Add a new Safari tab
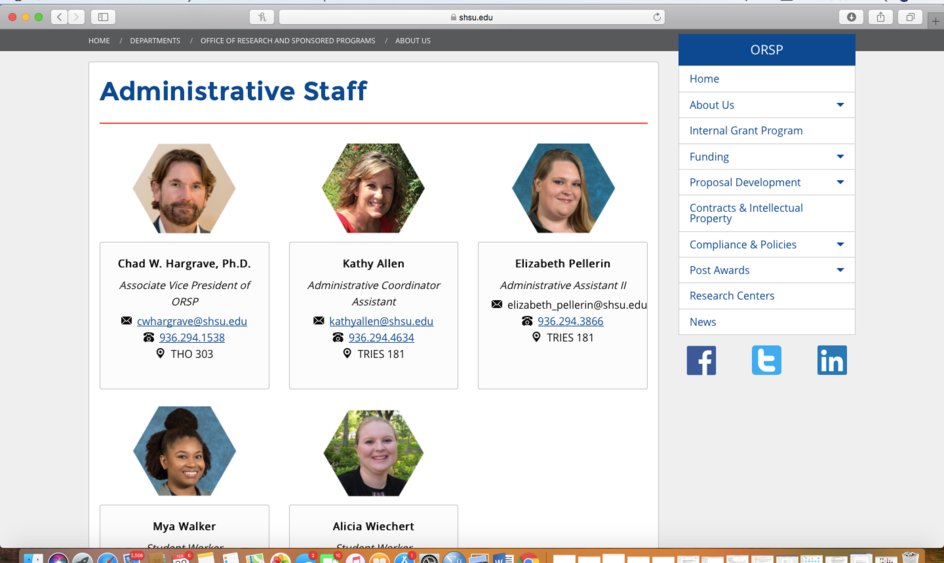This screenshot has width=944, height=563. pos(936,21)
